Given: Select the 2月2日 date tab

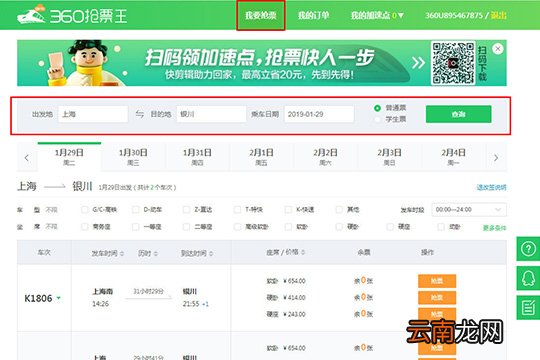Looking at the screenshot, I should click(x=325, y=157).
